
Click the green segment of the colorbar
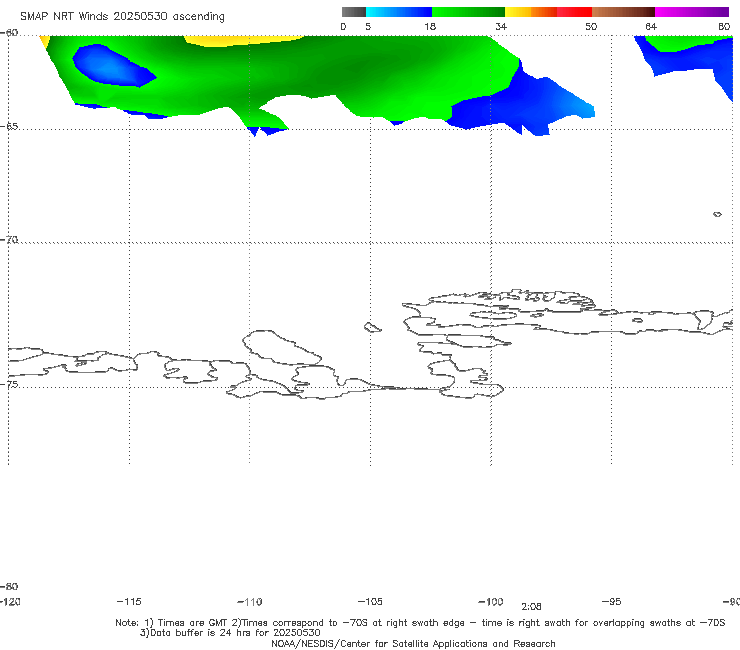(x=468, y=12)
